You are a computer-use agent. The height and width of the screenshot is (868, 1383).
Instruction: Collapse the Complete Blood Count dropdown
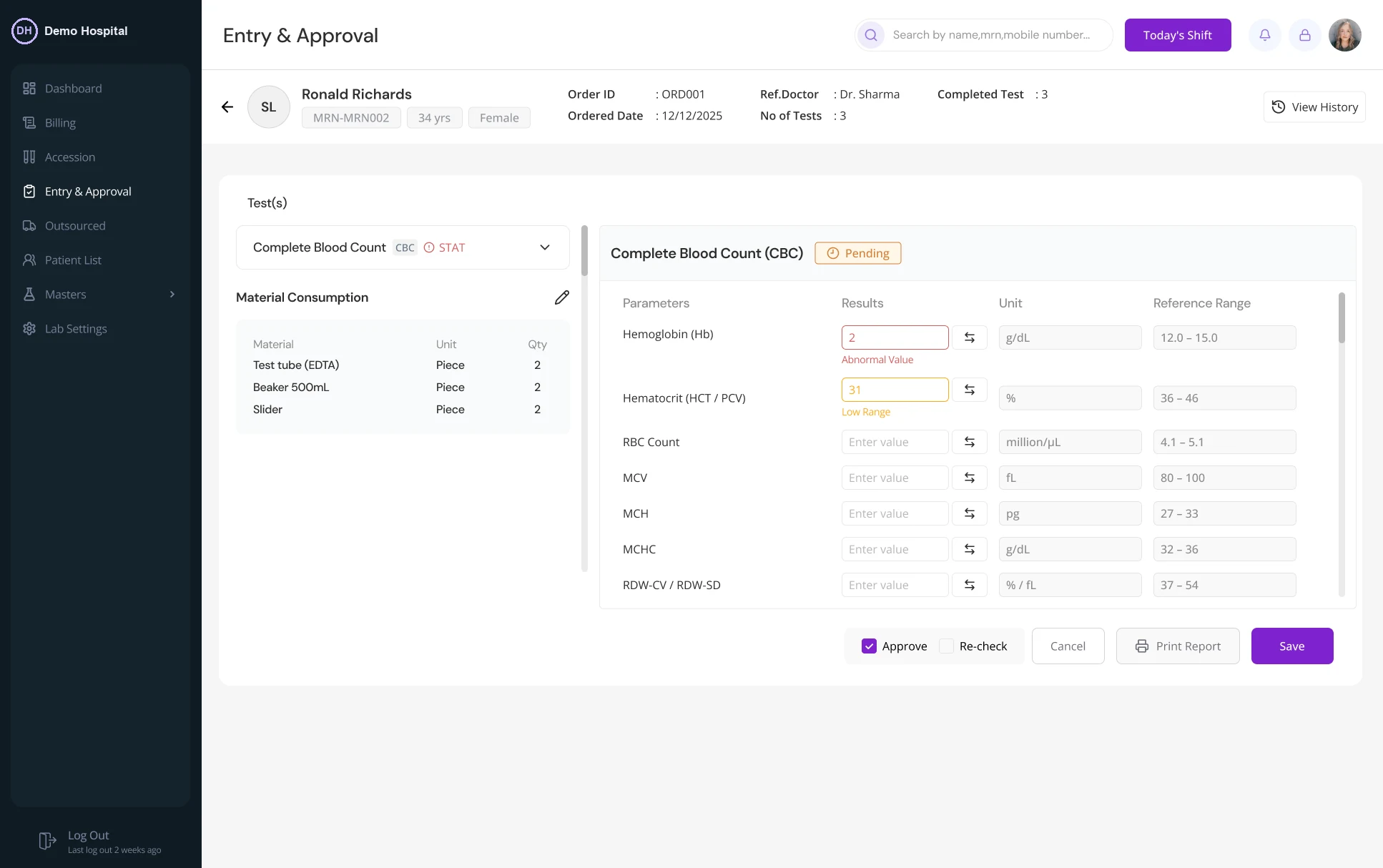click(x=545, y=247)
